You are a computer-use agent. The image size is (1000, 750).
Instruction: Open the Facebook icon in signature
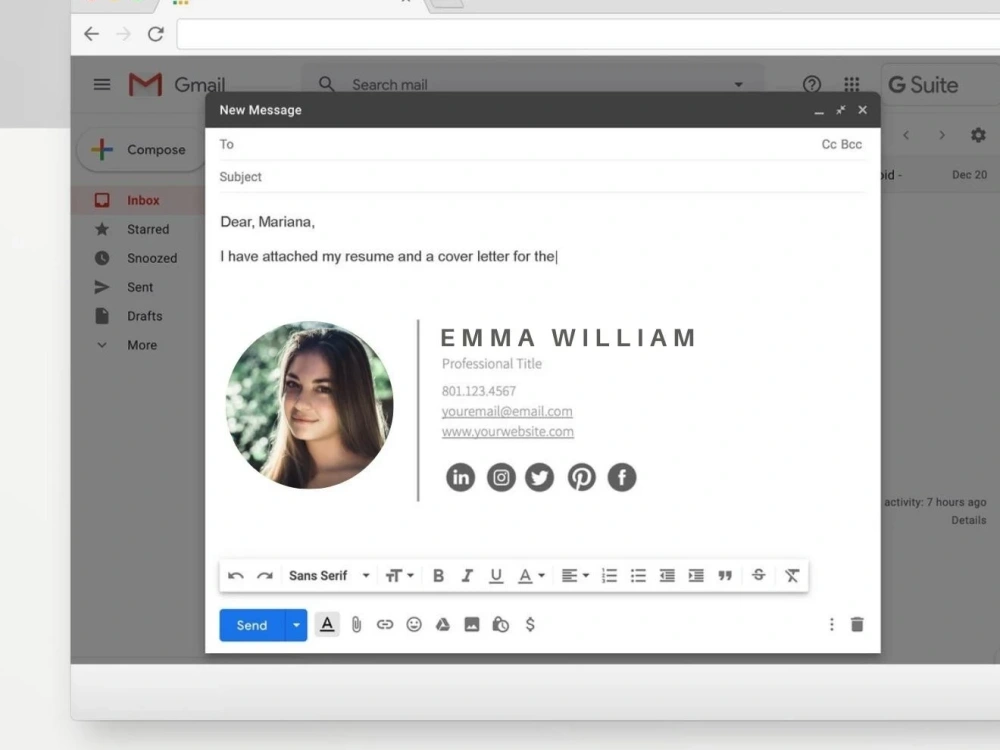[622, 477]
